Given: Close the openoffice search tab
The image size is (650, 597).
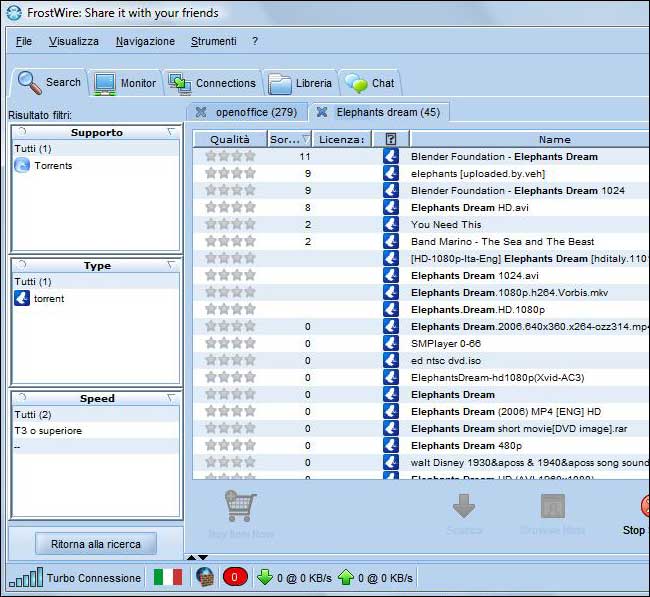Looking at the screenshot, I should [x=201, y=112].
